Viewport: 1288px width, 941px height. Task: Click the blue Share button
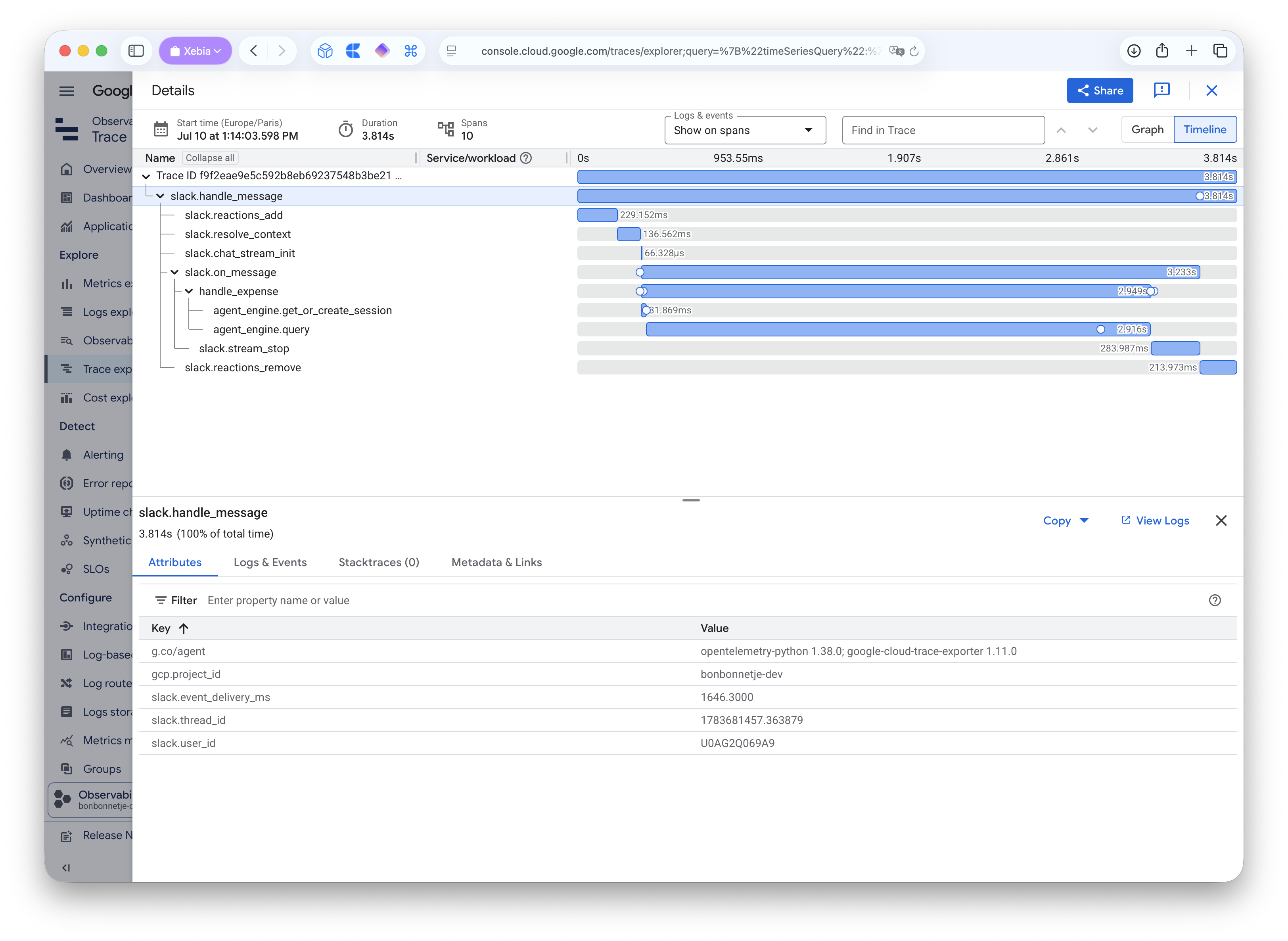[1100, 90]
